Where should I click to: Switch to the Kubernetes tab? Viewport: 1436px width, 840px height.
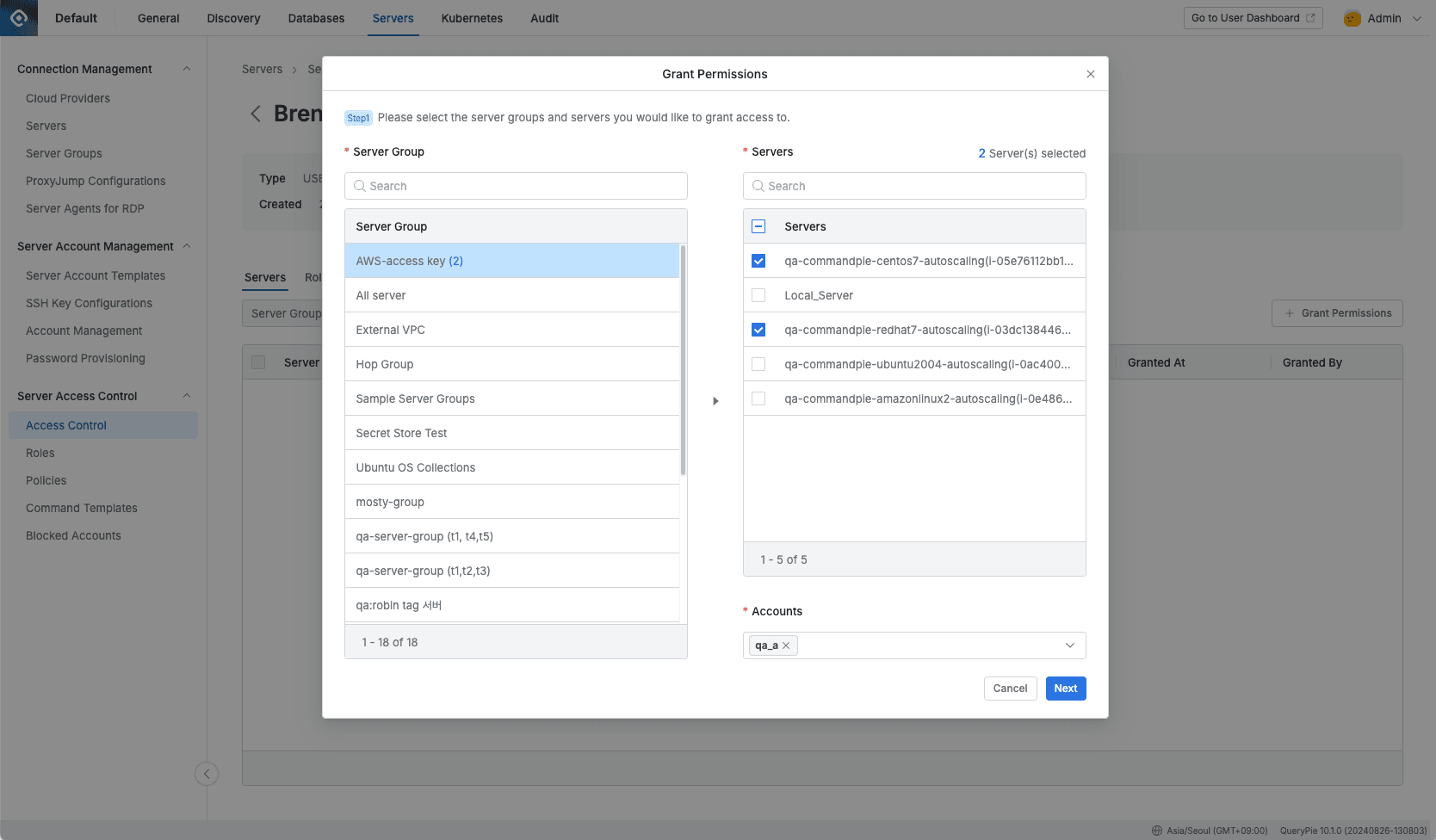click(472, 17)
